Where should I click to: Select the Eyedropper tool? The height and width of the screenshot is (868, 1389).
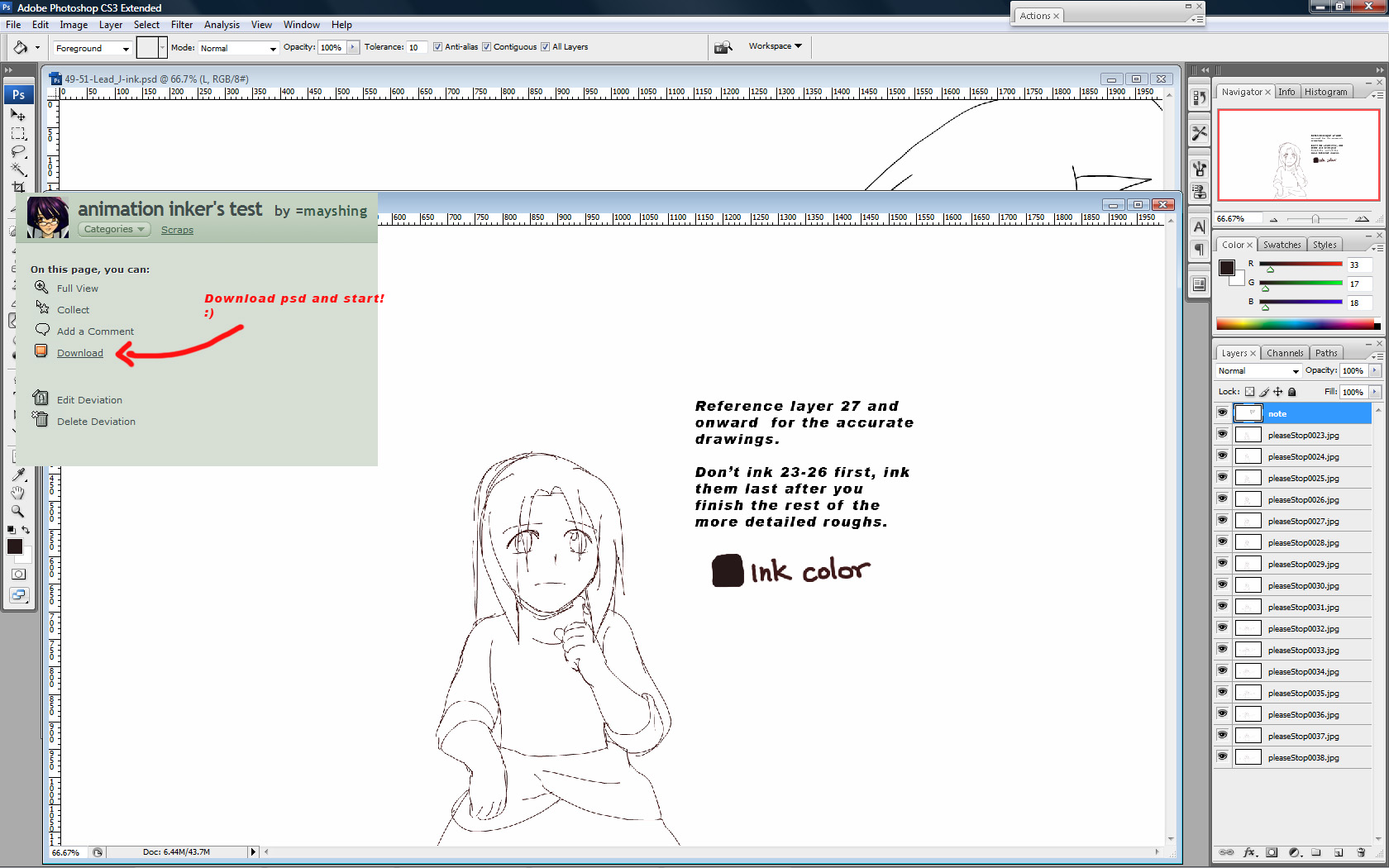coord(18,475)
